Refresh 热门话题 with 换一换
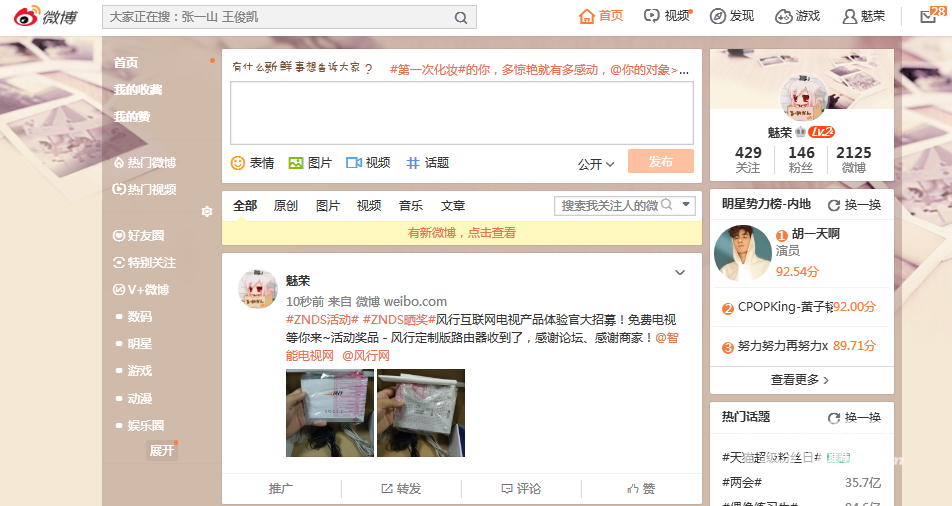Viewport: 952px width, 506px height. [x=854, y=417]
